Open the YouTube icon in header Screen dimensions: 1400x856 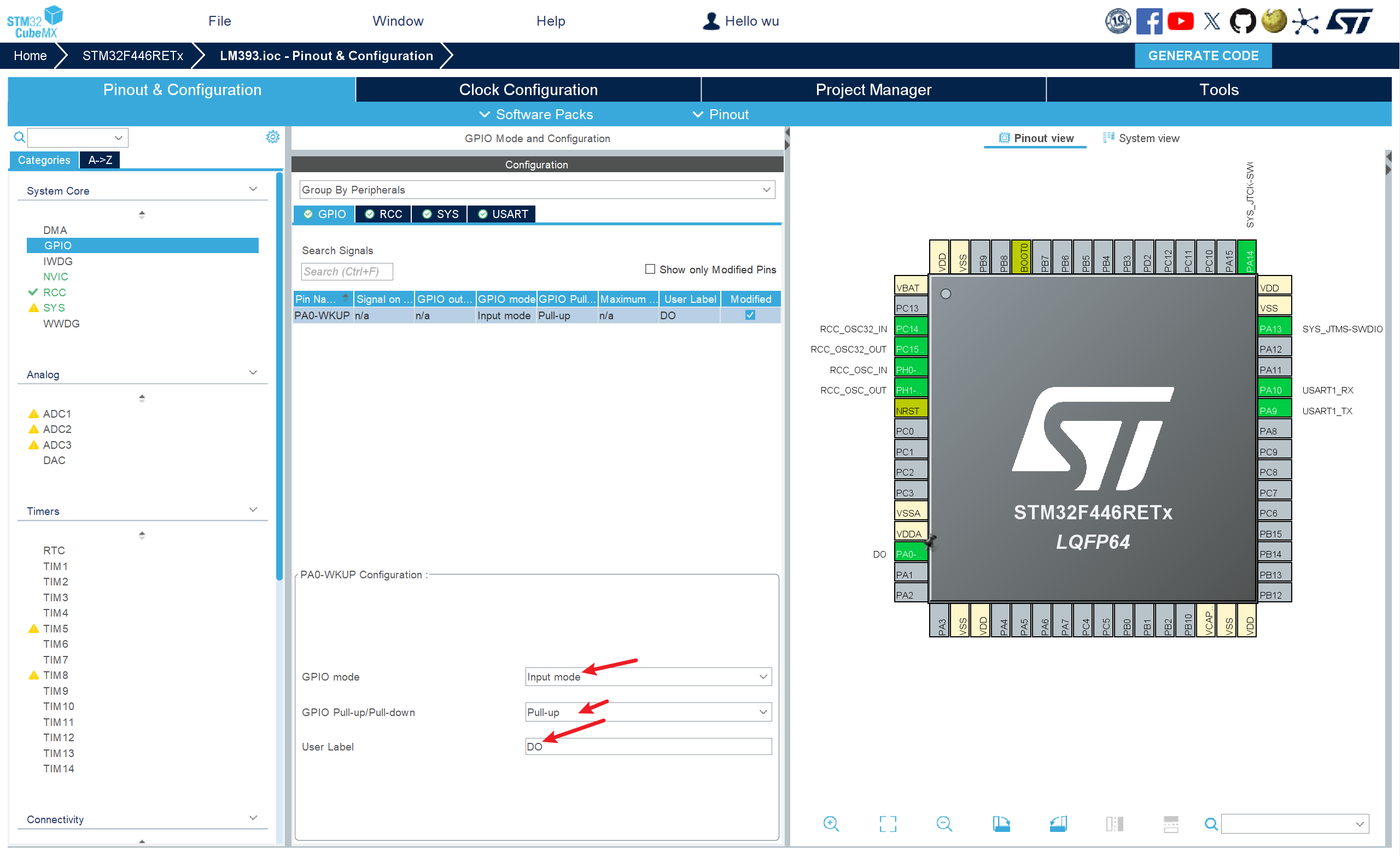pyautogui.click(x=1180, y=21)
